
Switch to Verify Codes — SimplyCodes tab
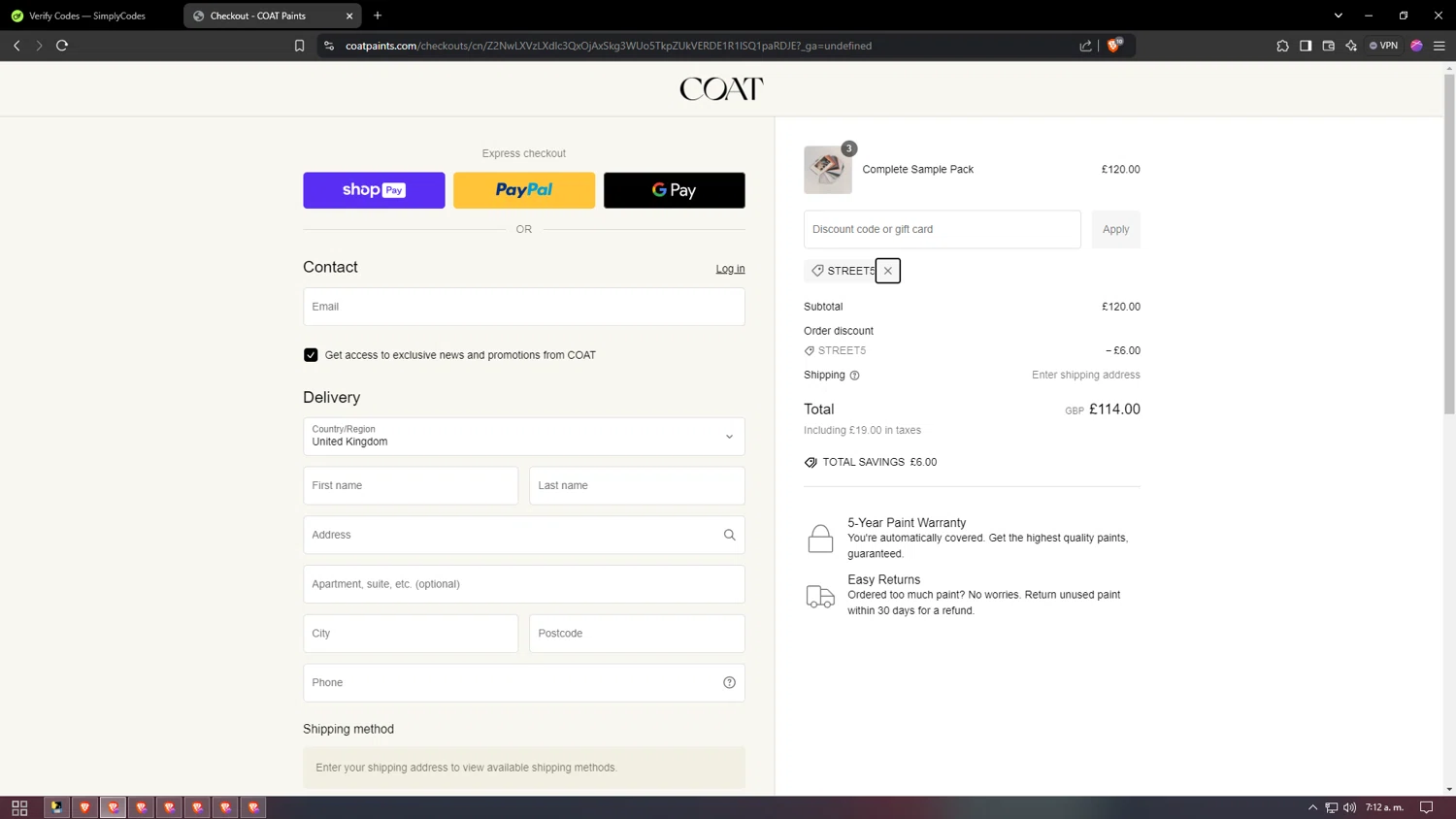87,16
